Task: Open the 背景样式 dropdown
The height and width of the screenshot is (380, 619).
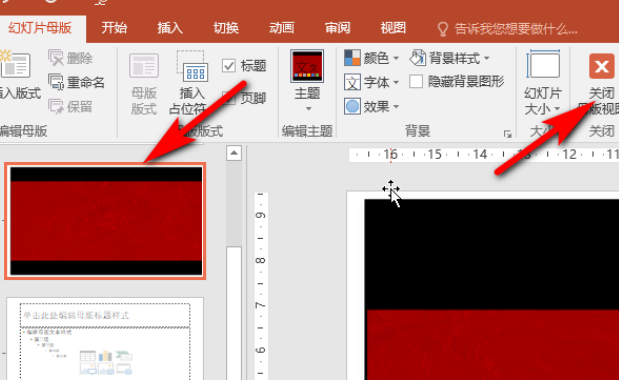Action: click(450, 58)
